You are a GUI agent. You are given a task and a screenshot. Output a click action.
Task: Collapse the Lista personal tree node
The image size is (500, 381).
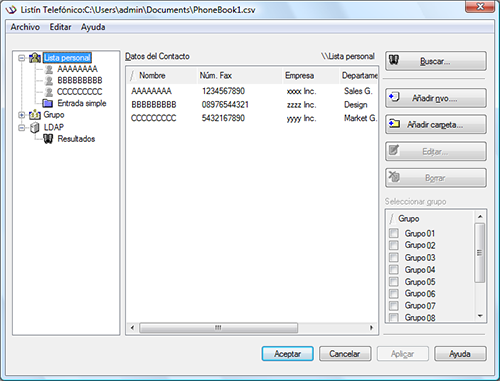pos(22,58)
